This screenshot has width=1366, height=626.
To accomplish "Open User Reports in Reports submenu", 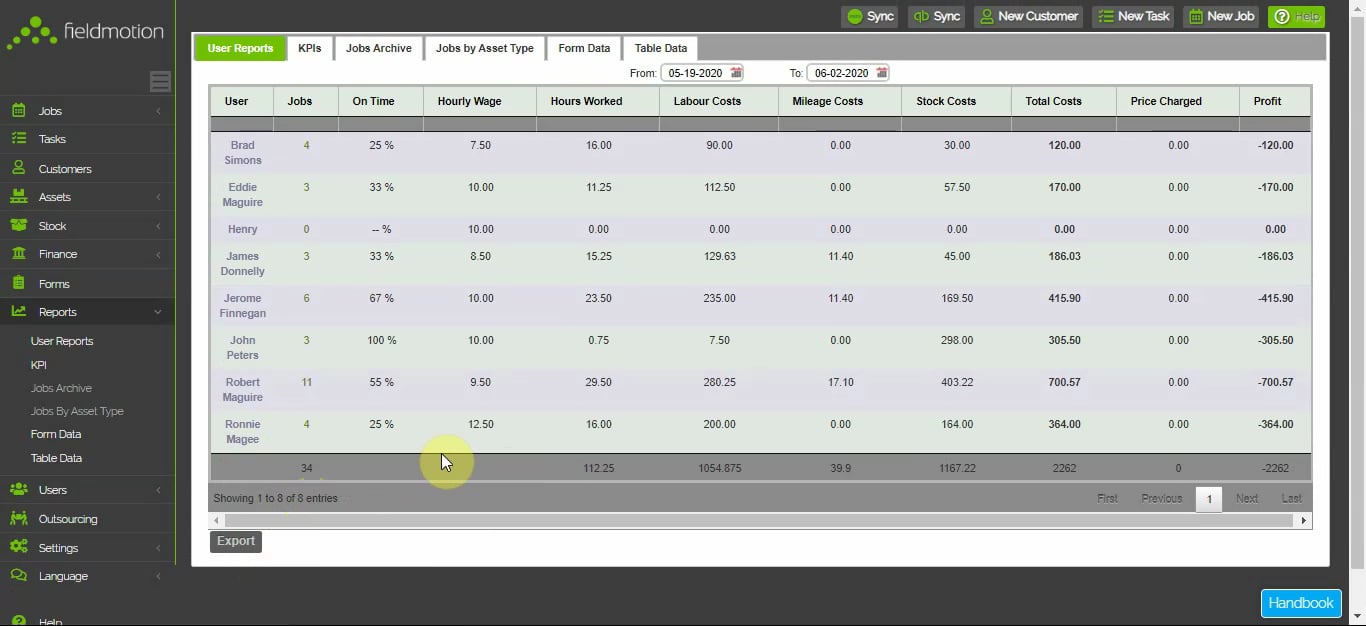I will pyautogui.click(x=62, y=341).
